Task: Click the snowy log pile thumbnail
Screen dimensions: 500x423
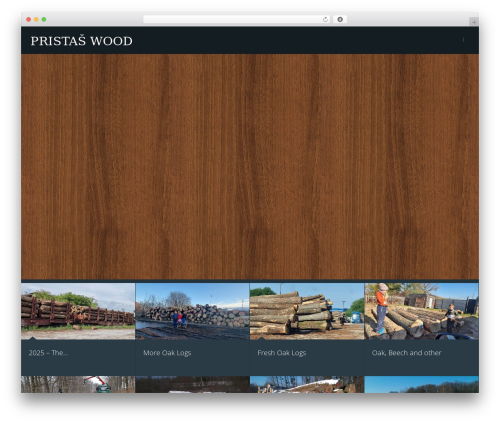Action: [x=307, y=384]
